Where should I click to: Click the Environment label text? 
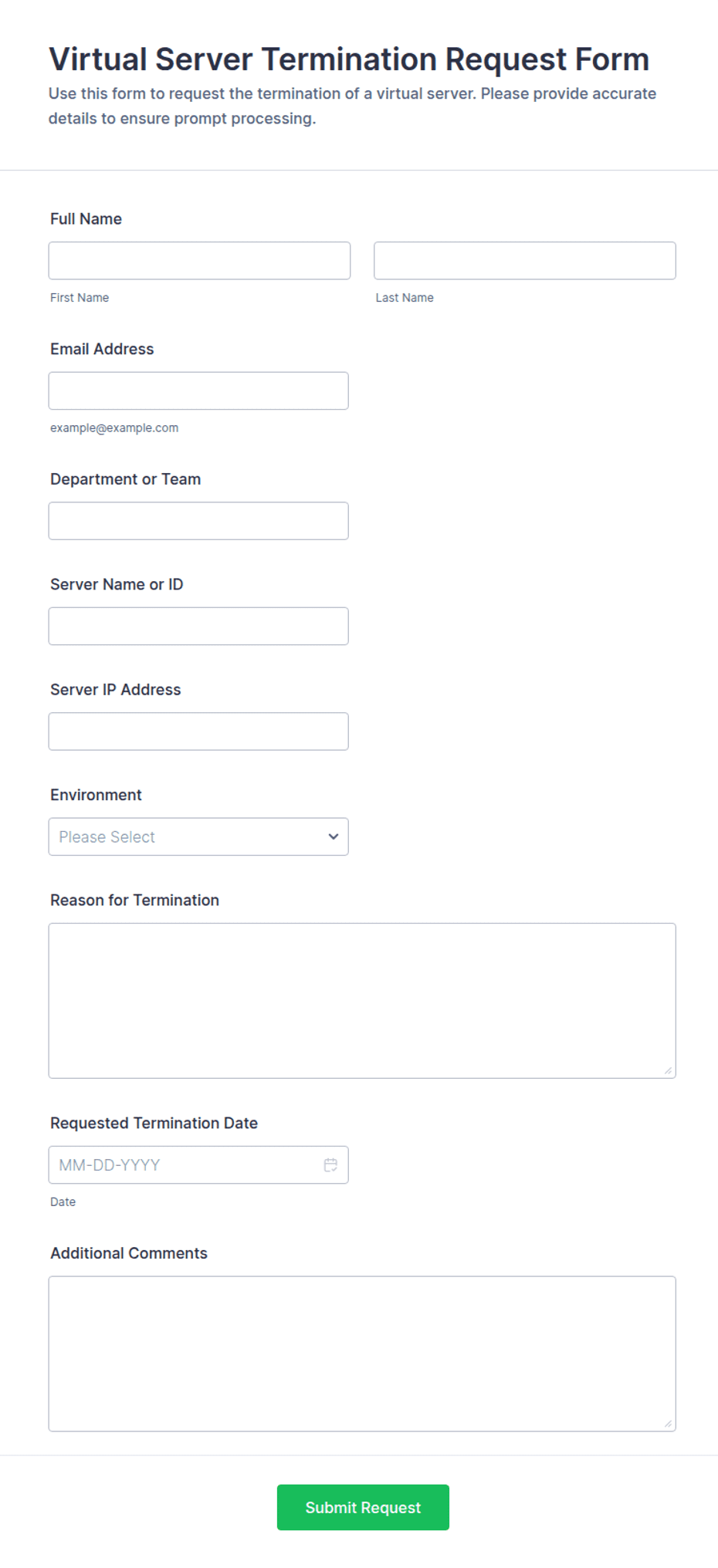point(96,795)
